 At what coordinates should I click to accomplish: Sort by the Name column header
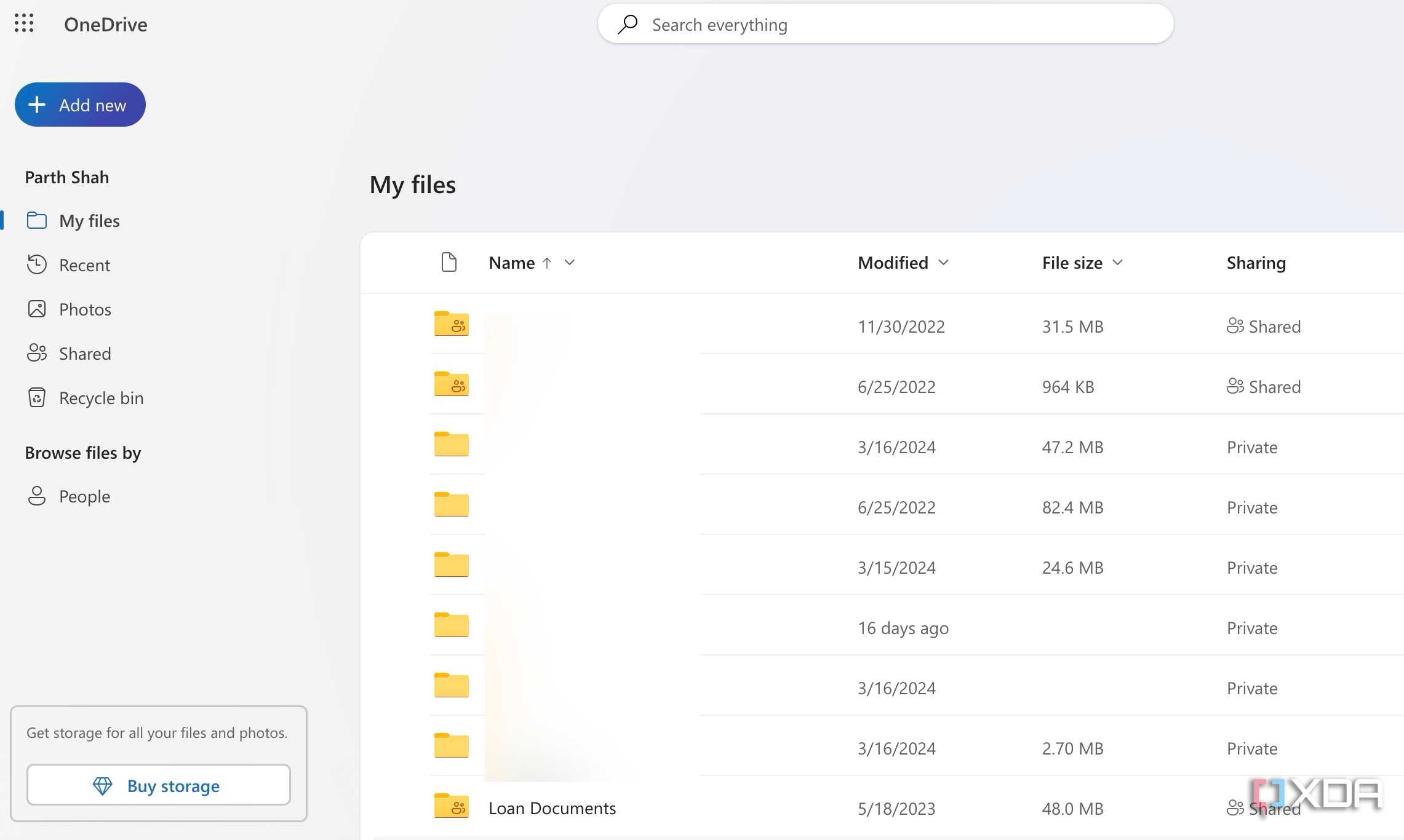[512, 263]
